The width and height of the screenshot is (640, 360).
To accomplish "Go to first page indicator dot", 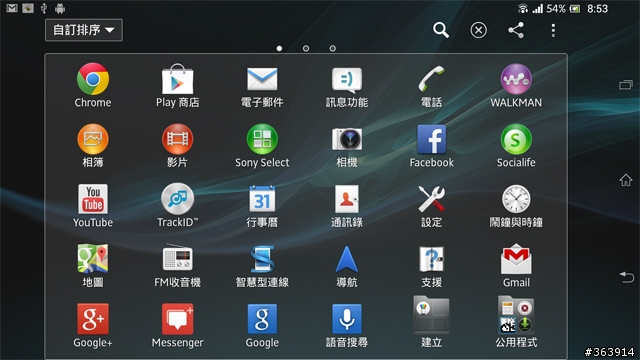I will (x=279, y=48).
